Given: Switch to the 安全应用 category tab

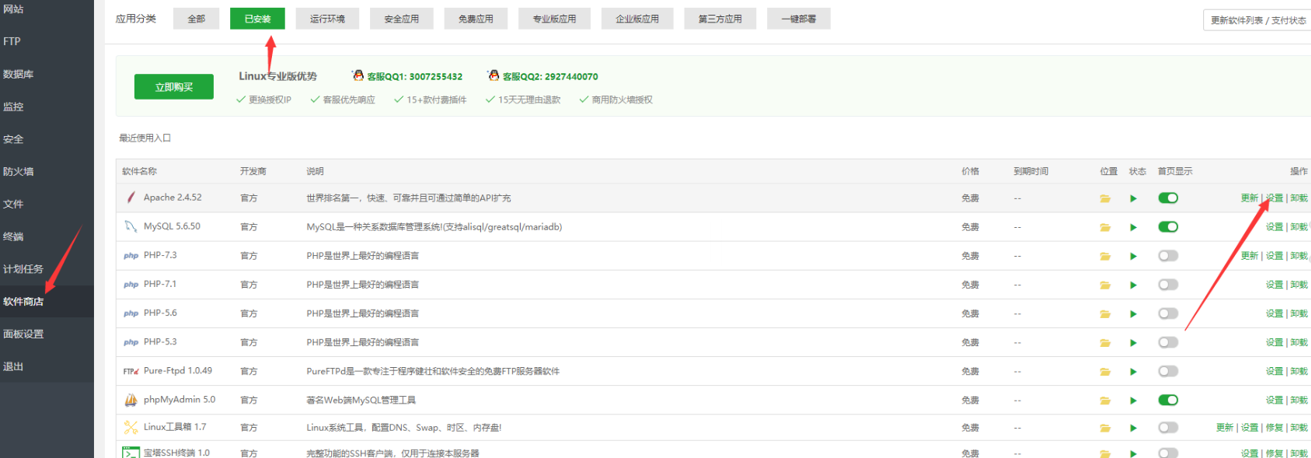Looking at the screenshot, I should (402, 19).
